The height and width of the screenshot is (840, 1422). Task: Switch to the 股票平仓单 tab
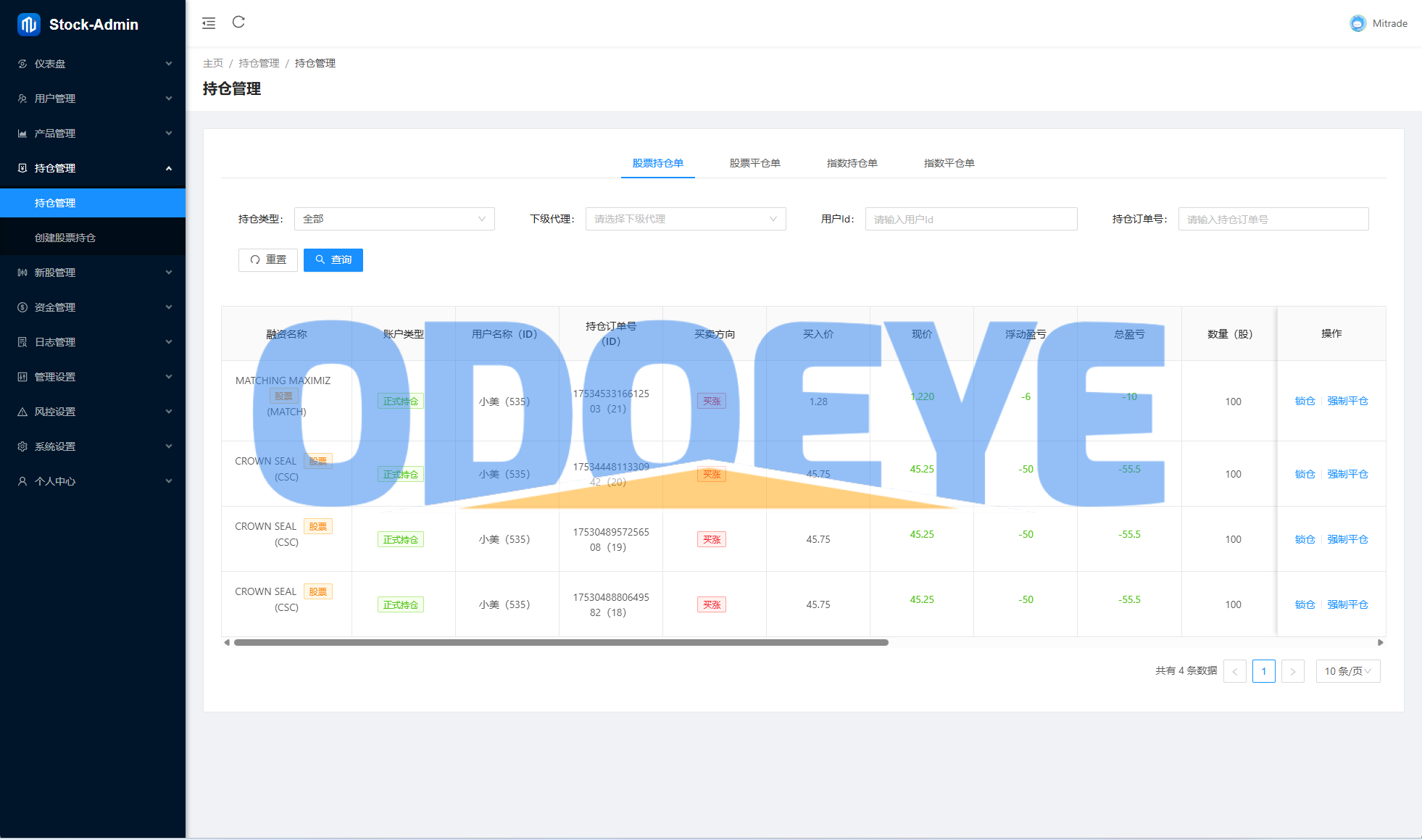[x=754, y=163]
